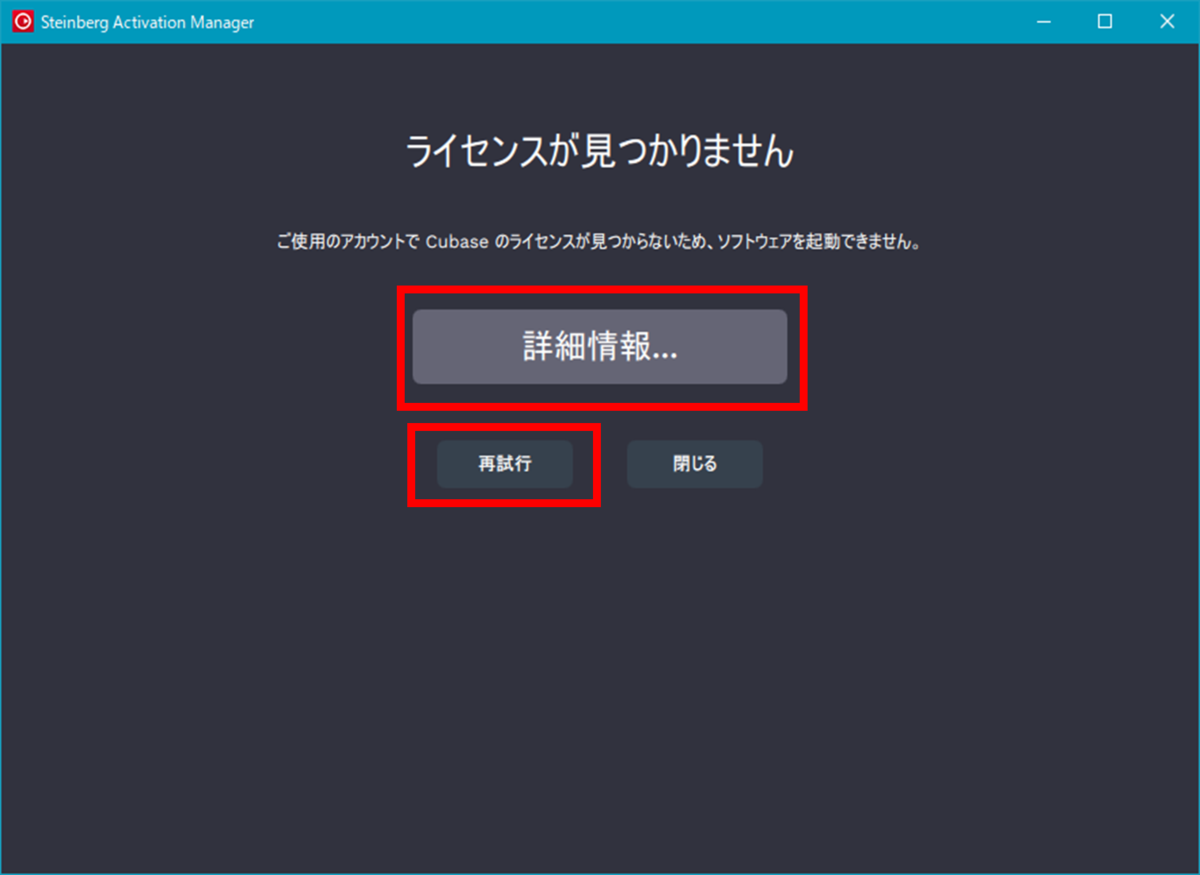Minimize the Steinberg Activation Manager window
This screenshot has width=1200, height=875.
coord(1043,22)
